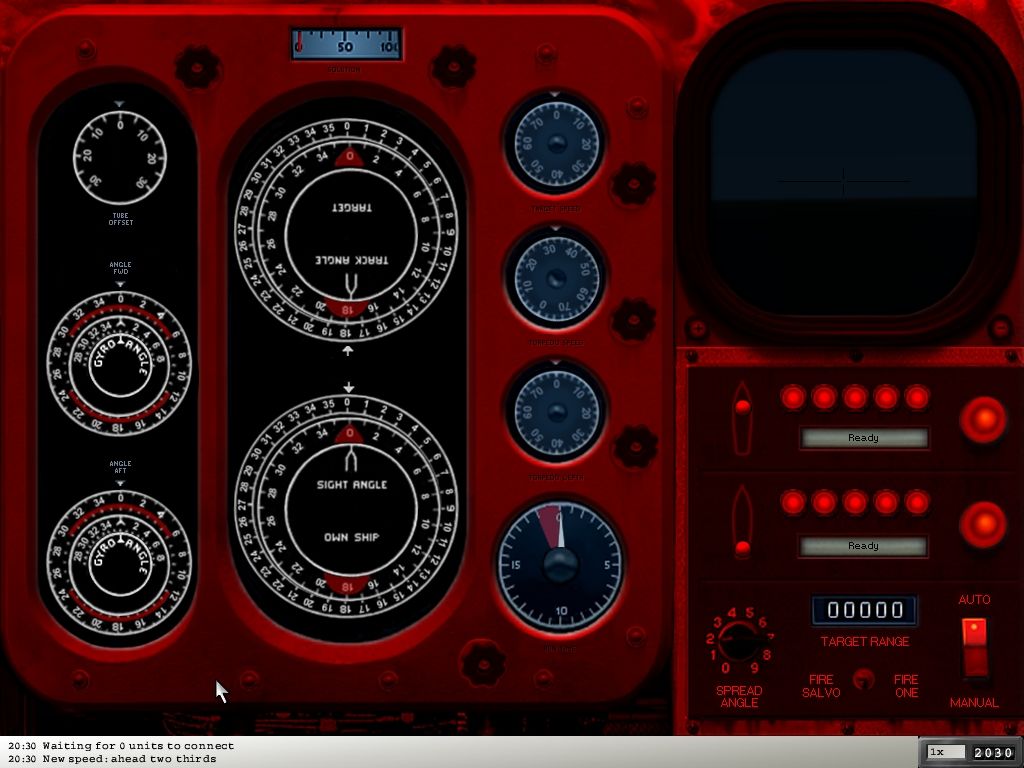Image resolution: width=1024 pixels, height=768 pixels.
Task: Click the Target Track Angle dial
Action: tap(347, 231)
